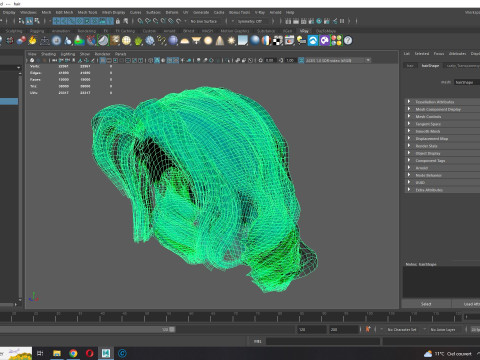Expand the Displacement Map section

click(442, 138)
